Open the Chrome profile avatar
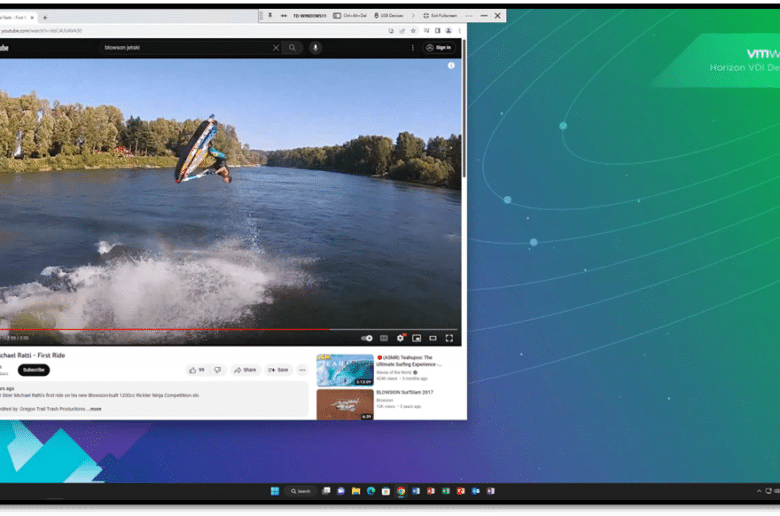 (x=448, y=31)
